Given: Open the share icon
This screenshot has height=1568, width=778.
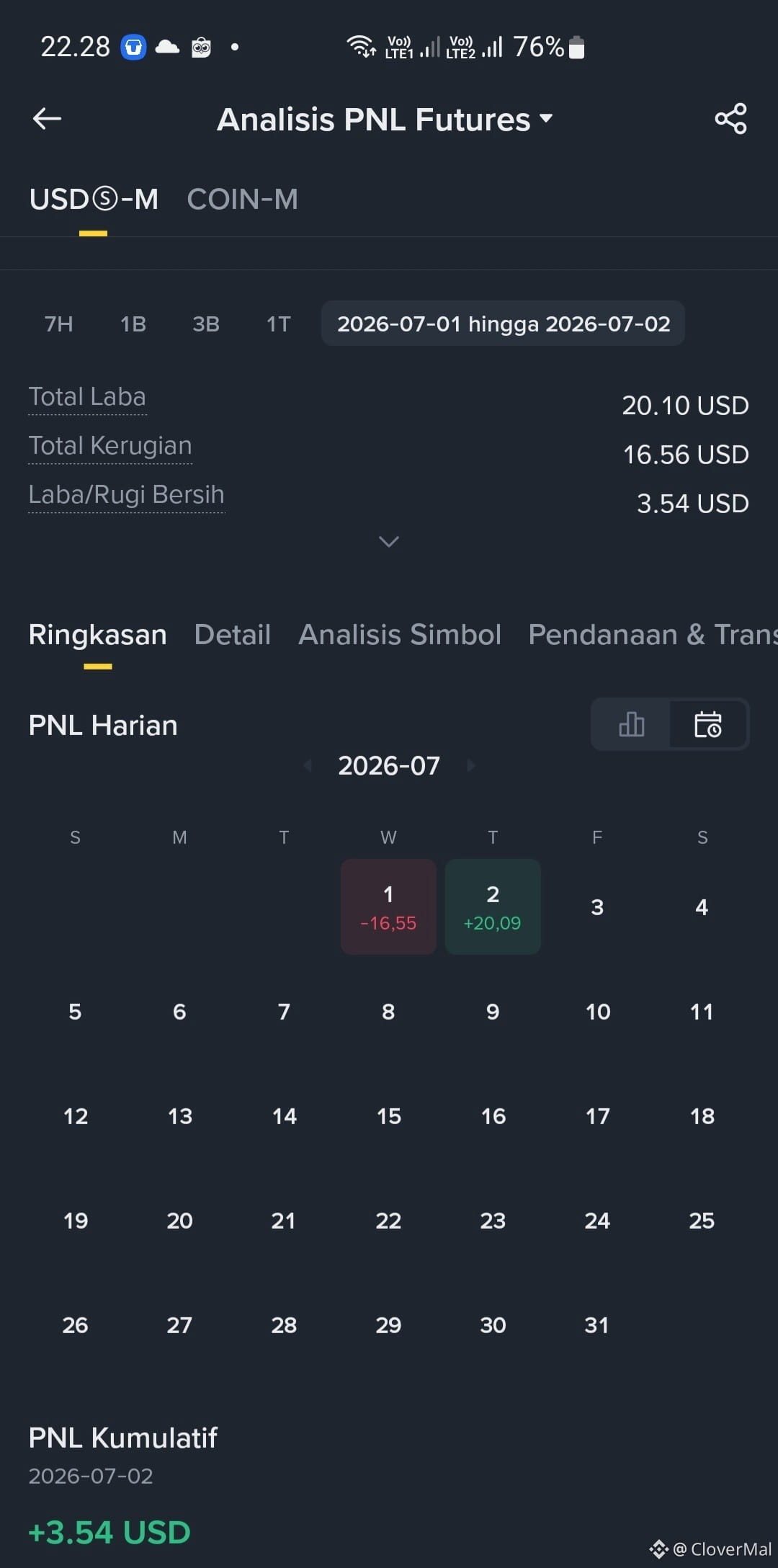Looking at the screenshot, I should [730, 119].
